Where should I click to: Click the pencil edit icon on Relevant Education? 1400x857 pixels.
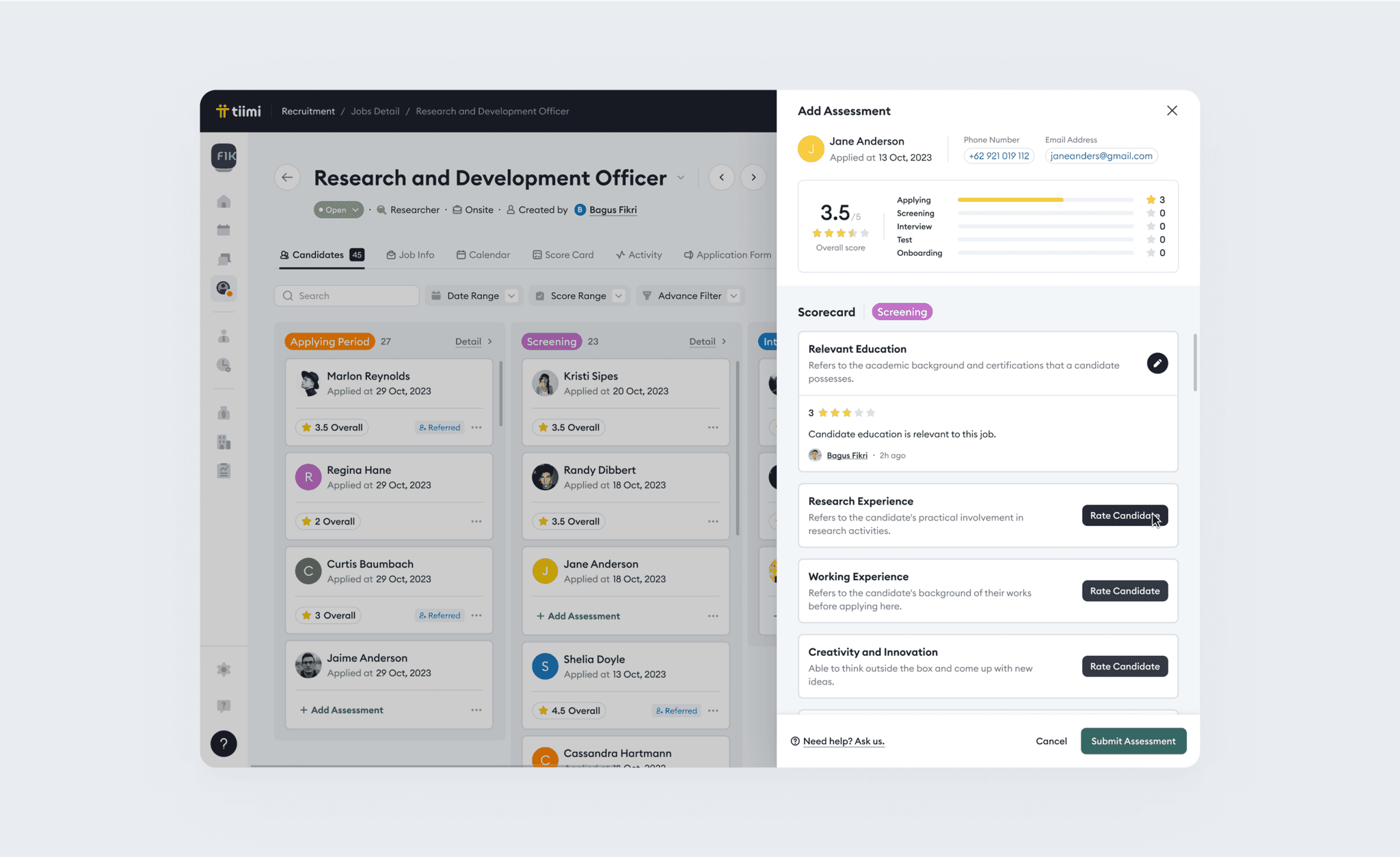[x=1157, y=363]
